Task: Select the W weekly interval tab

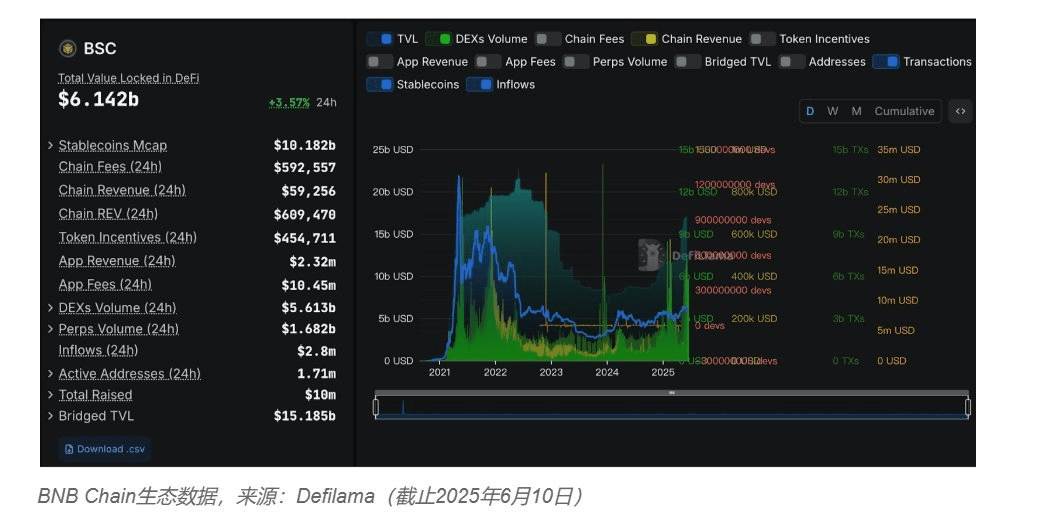Action: (x=833, y=111)
